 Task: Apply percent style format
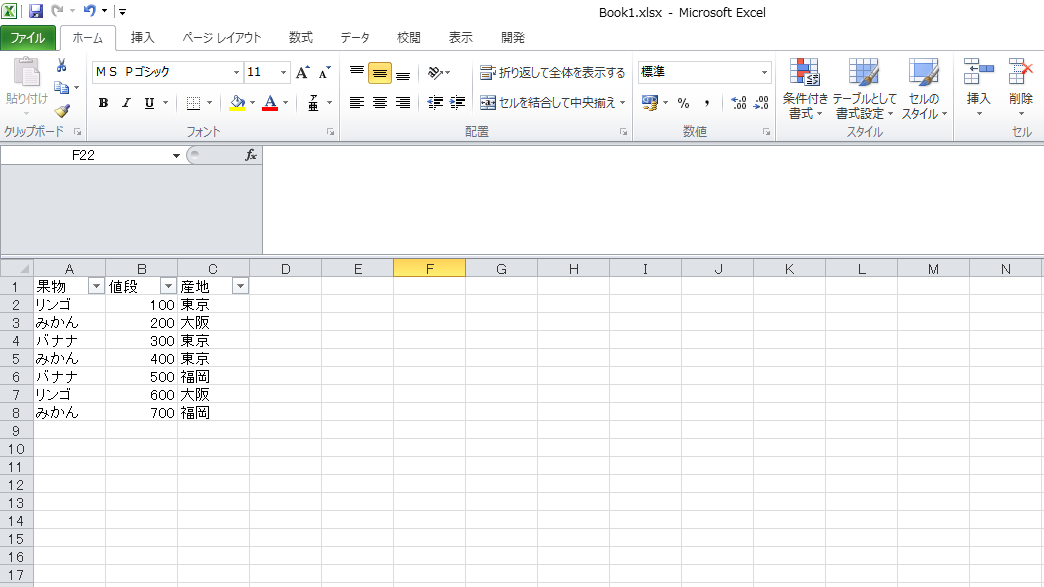coord(683,102)
